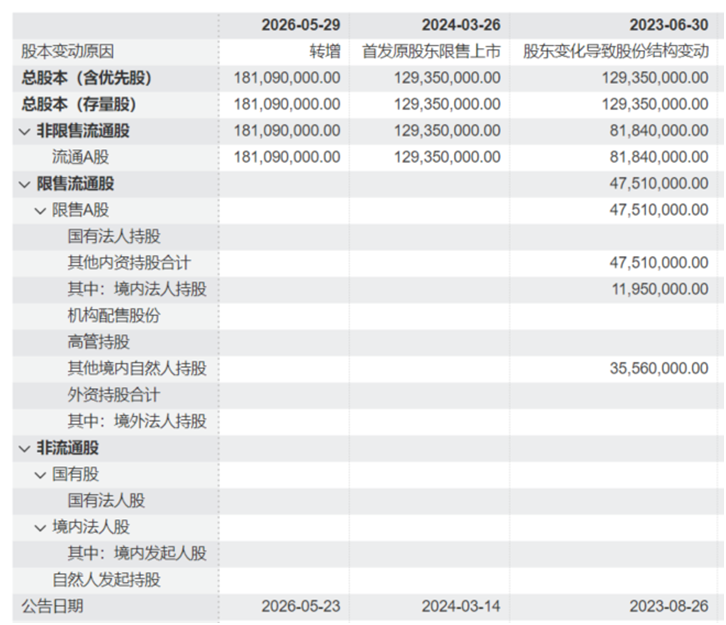The height and width of the screenshot is (625, 726).
Task: Click the 流通A股 row label
Action: coord(81,157)
